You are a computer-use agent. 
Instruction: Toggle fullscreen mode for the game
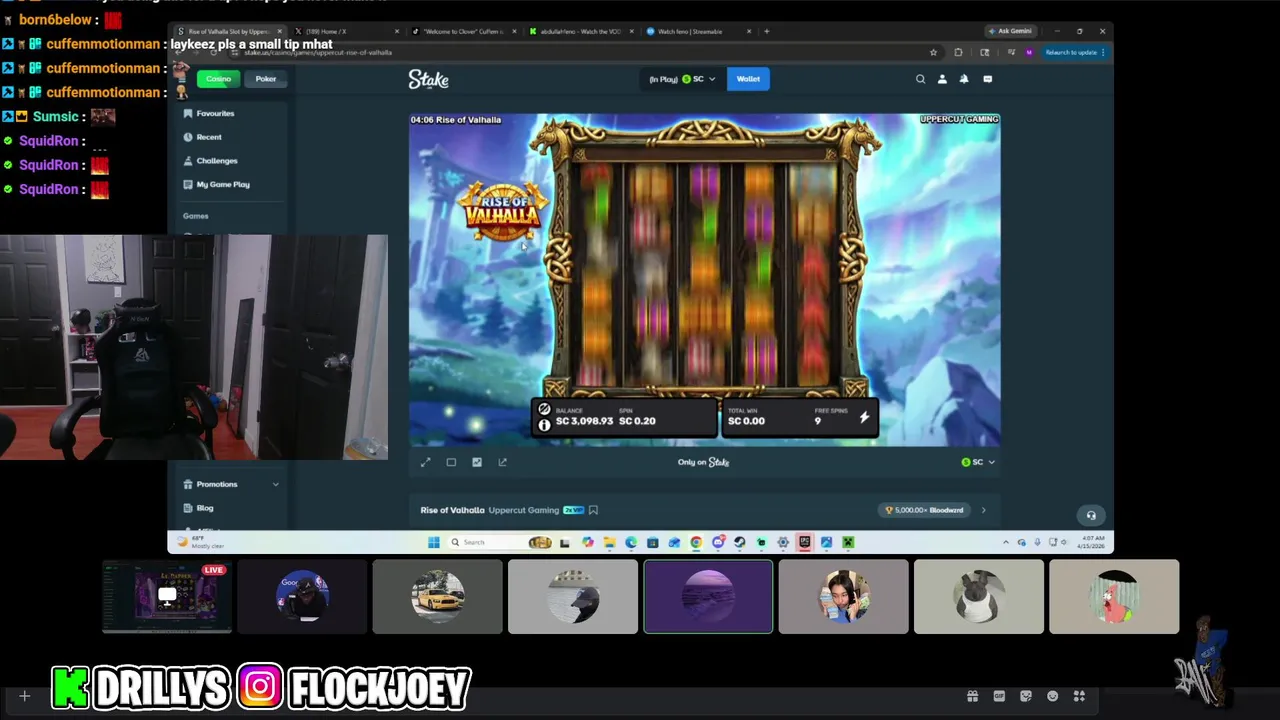425,462
